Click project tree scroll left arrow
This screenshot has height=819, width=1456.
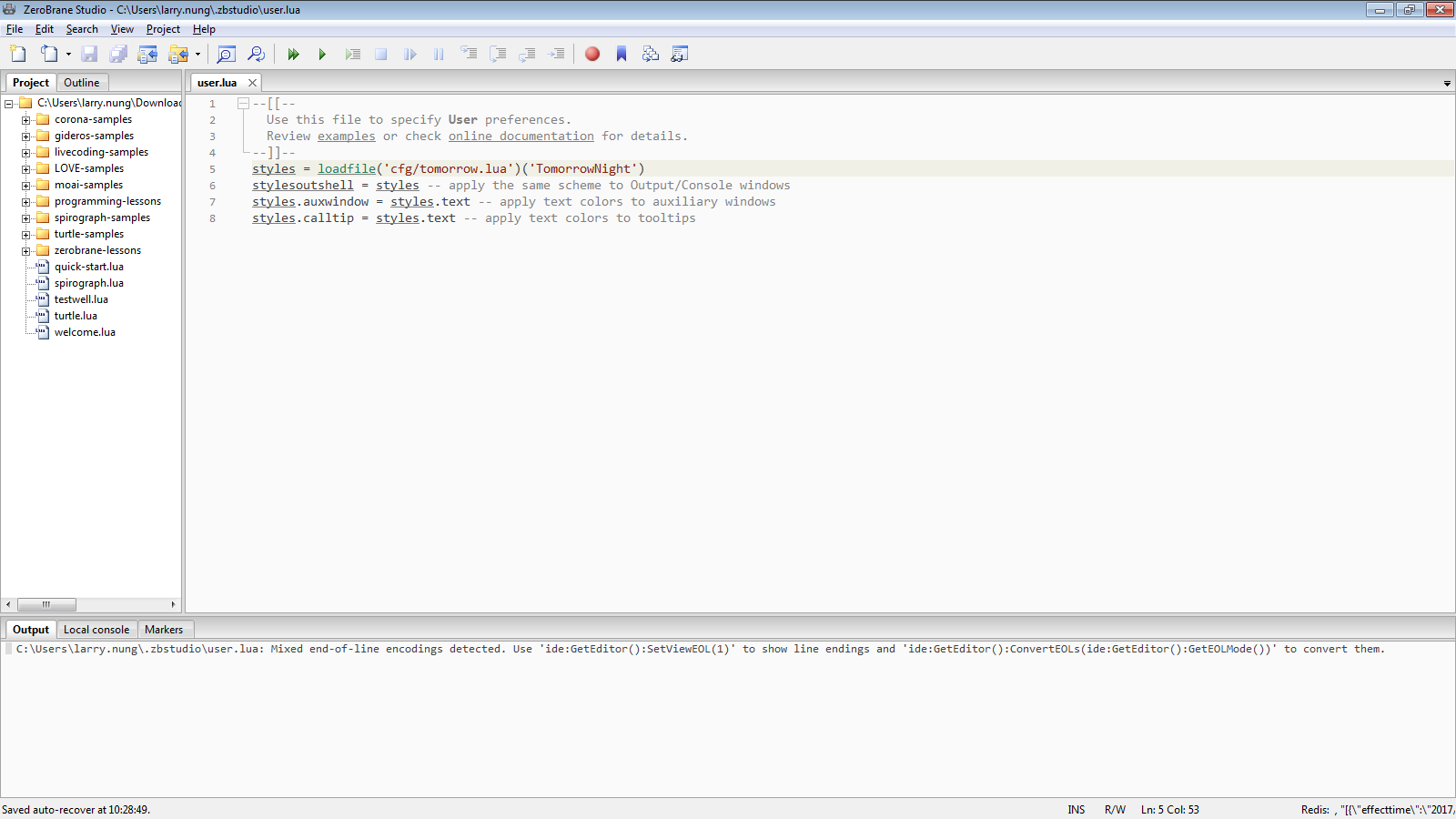tap(8, 604)
